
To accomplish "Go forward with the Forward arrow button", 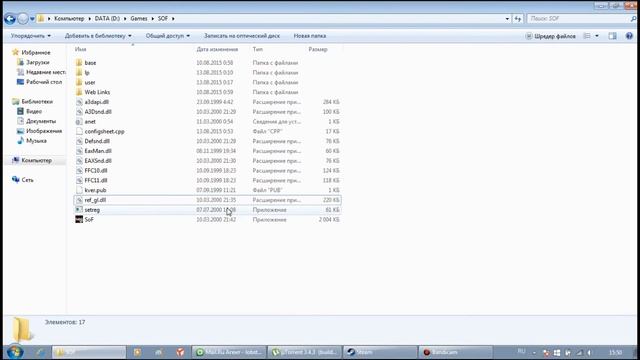I will 23,19.
